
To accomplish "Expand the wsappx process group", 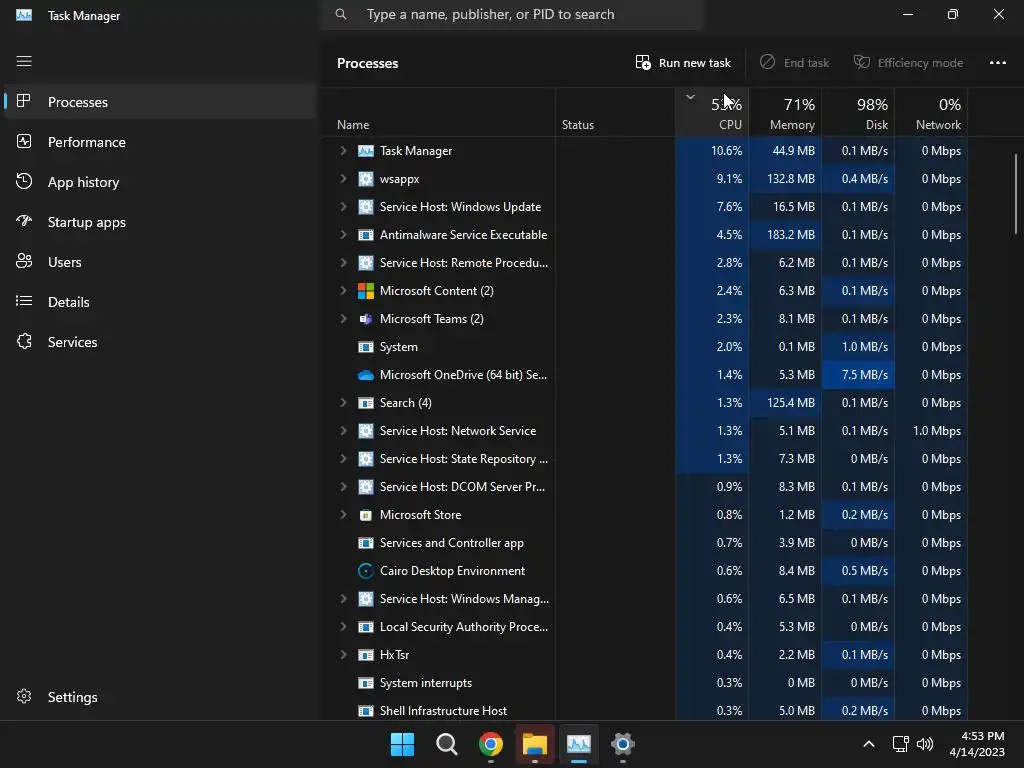I will tap(344, 179).
